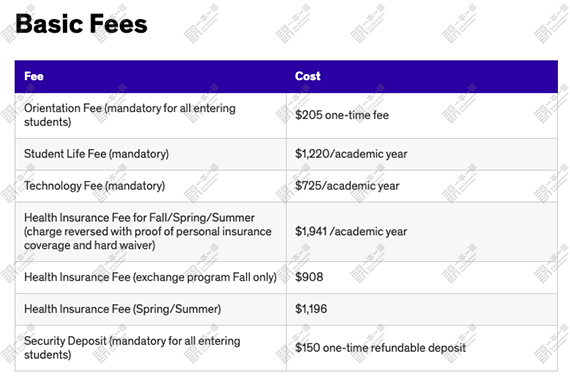Select Student Life Fee (mandatory) text

pos(96,154)
